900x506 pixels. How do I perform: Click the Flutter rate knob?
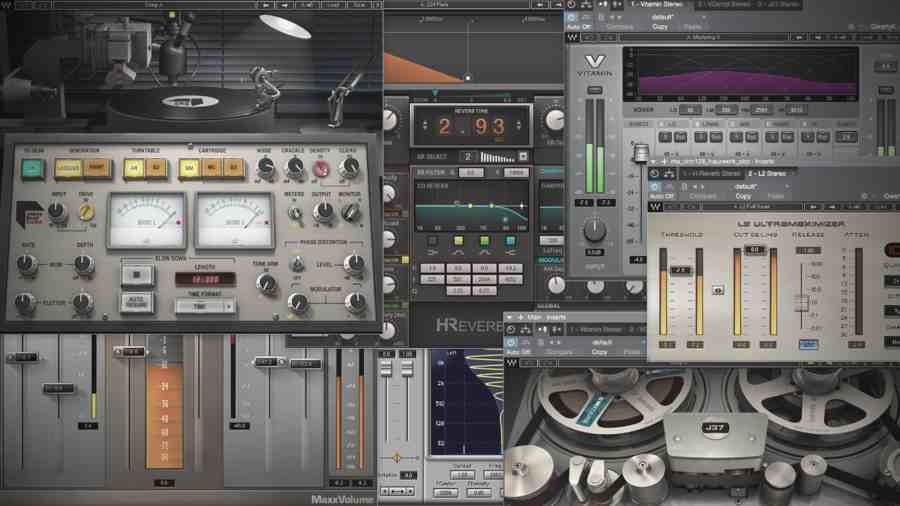coord(24,302)
